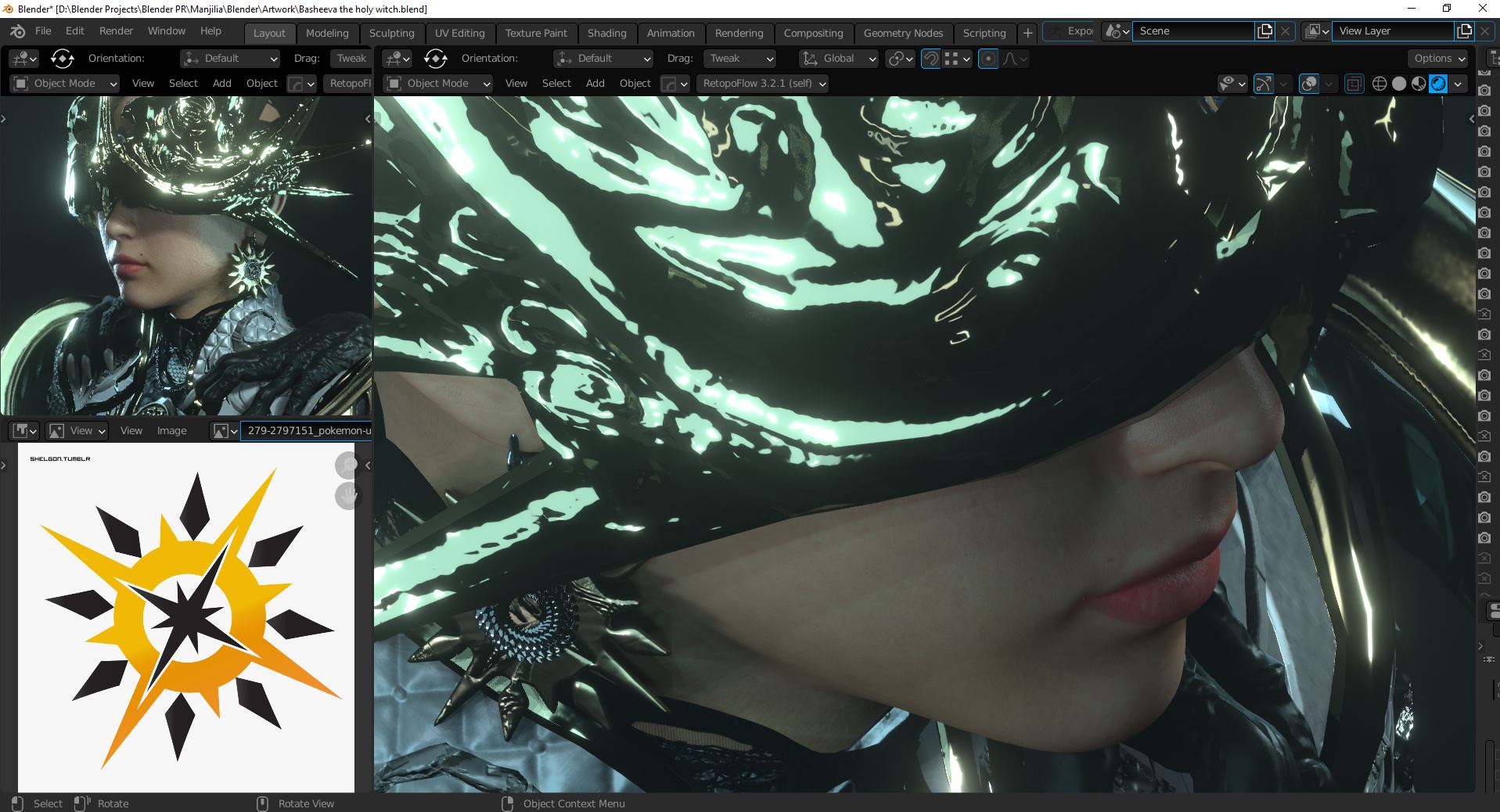Open RetopoFlow 3.2.1 (self) menu
The width and height of the screenshot is (1500, 812).
coord(763,84)
